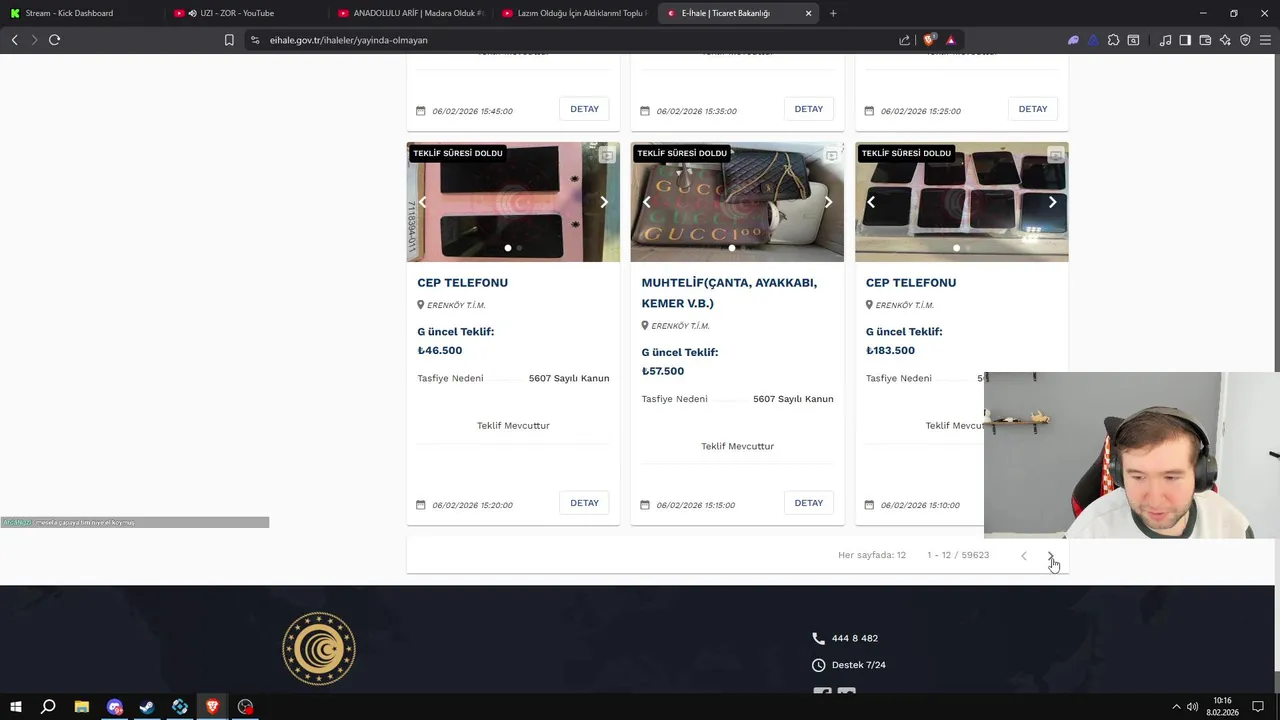Viewport: 1280px width, 720px height.
Task: Open DETAY for the Gucci bag listing
Action: pos(808,503)
